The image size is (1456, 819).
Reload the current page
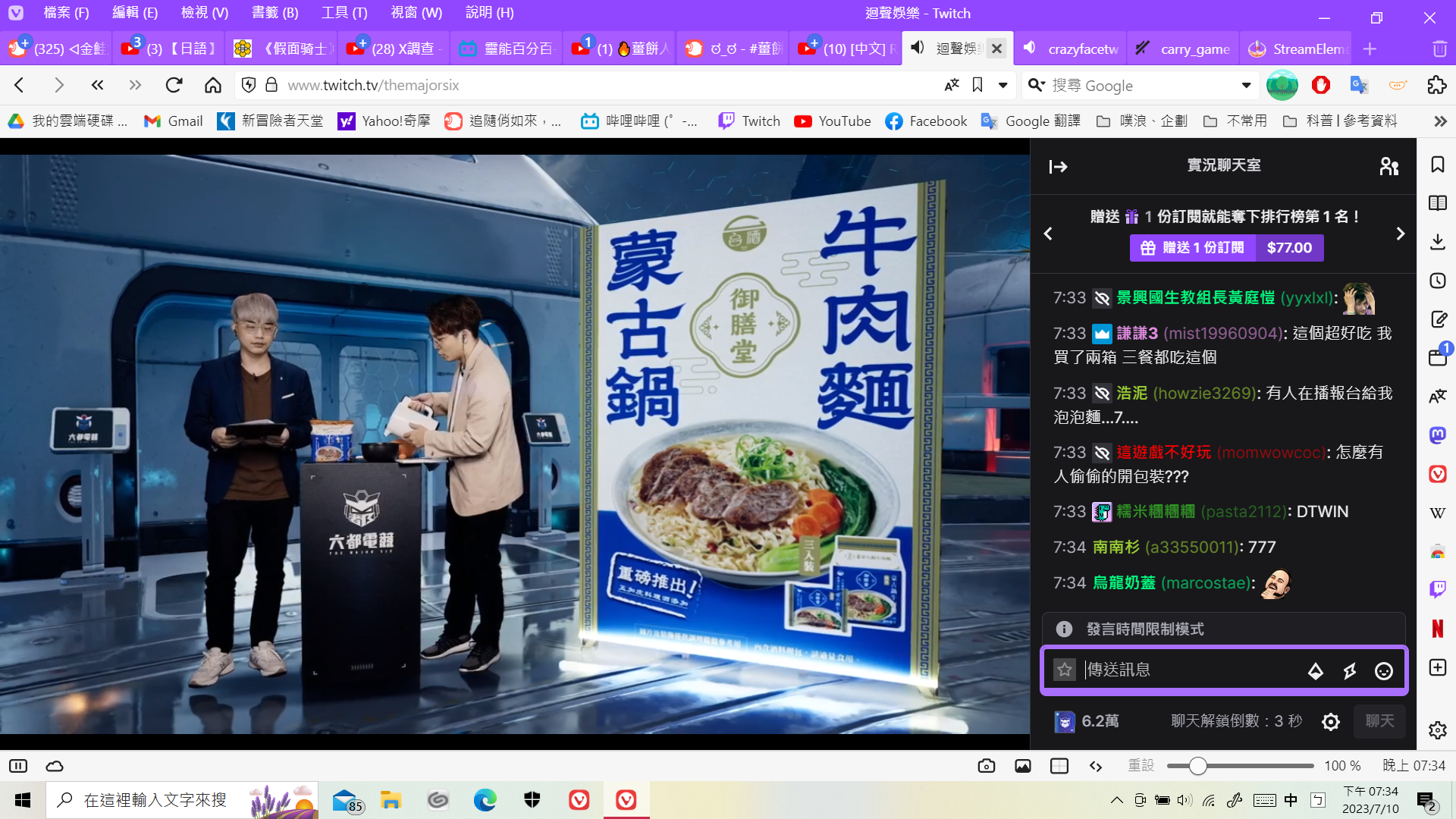(174, 85)
